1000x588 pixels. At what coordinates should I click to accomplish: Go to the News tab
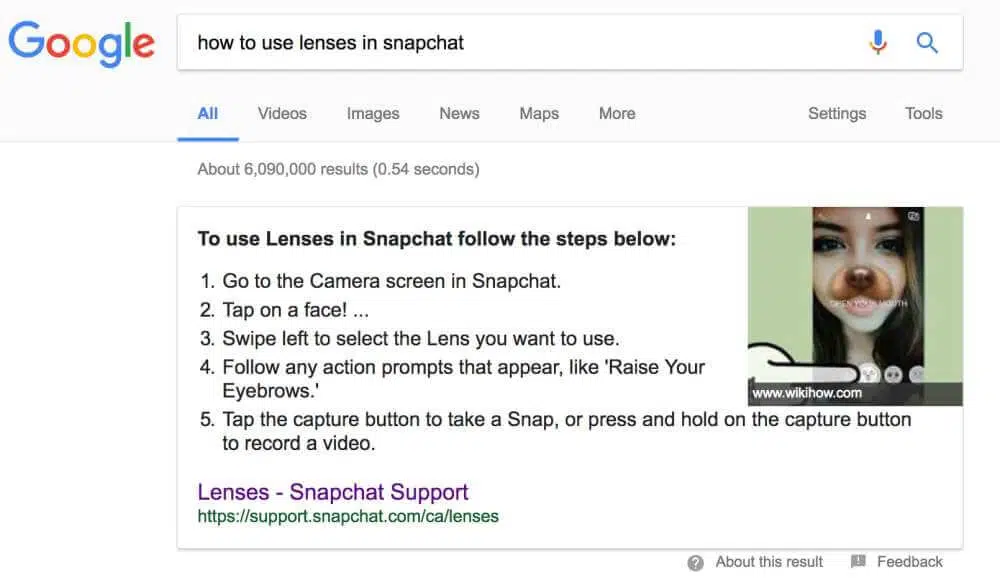click(x=459, y=113)
